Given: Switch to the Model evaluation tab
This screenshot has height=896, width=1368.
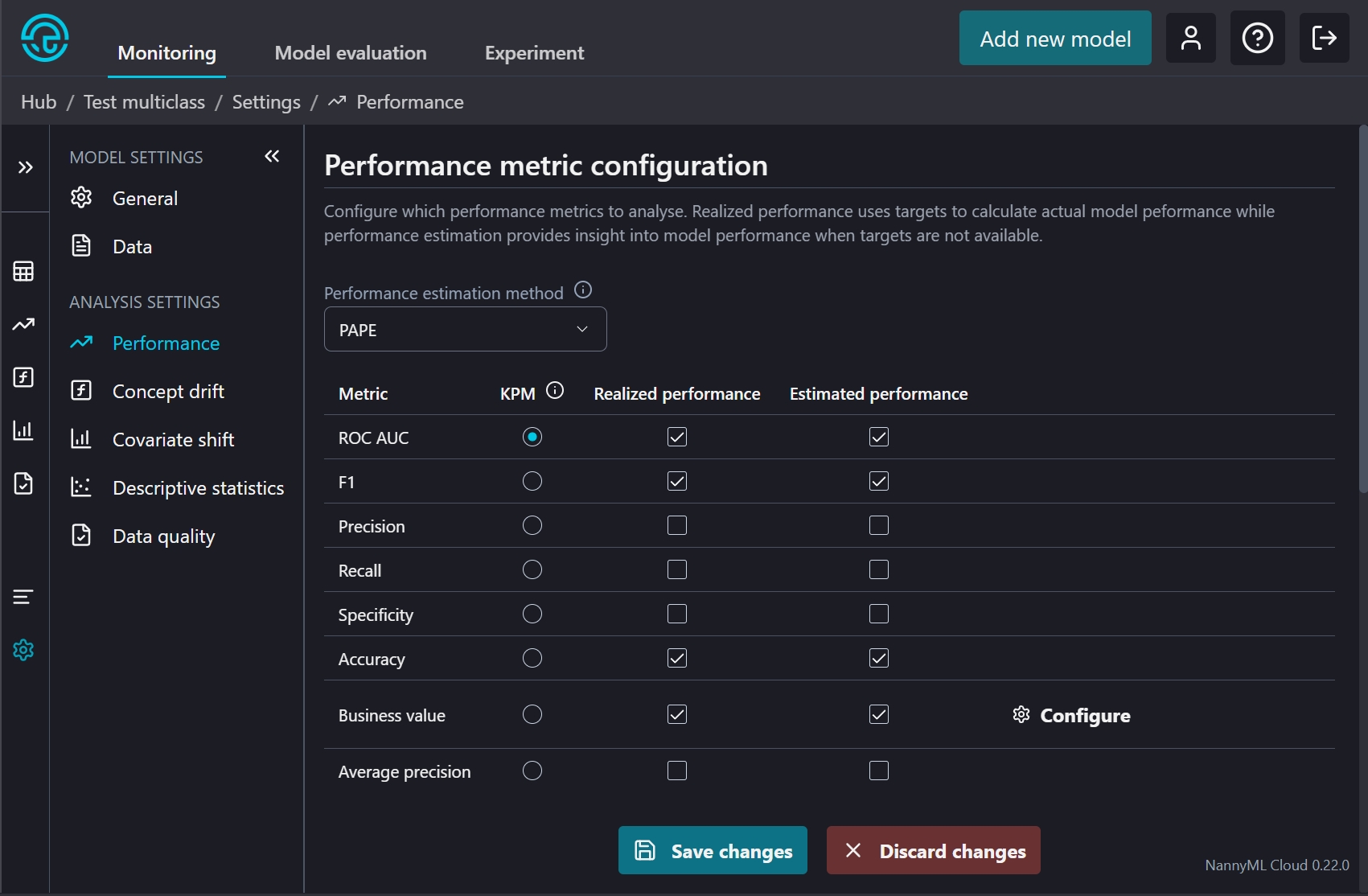Looking at the screenshot, I should point(351,53).
